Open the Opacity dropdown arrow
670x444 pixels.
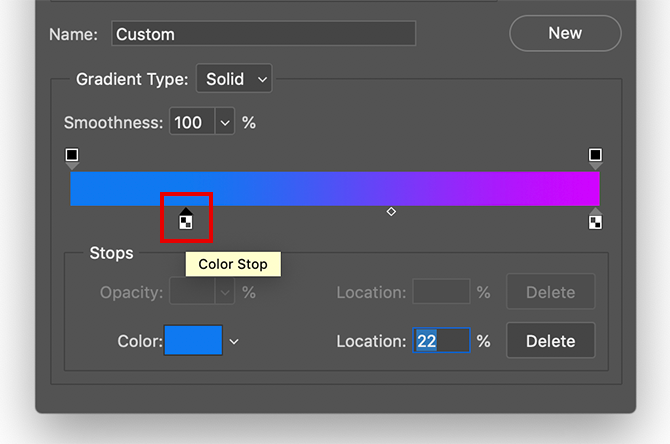[225, 292]
